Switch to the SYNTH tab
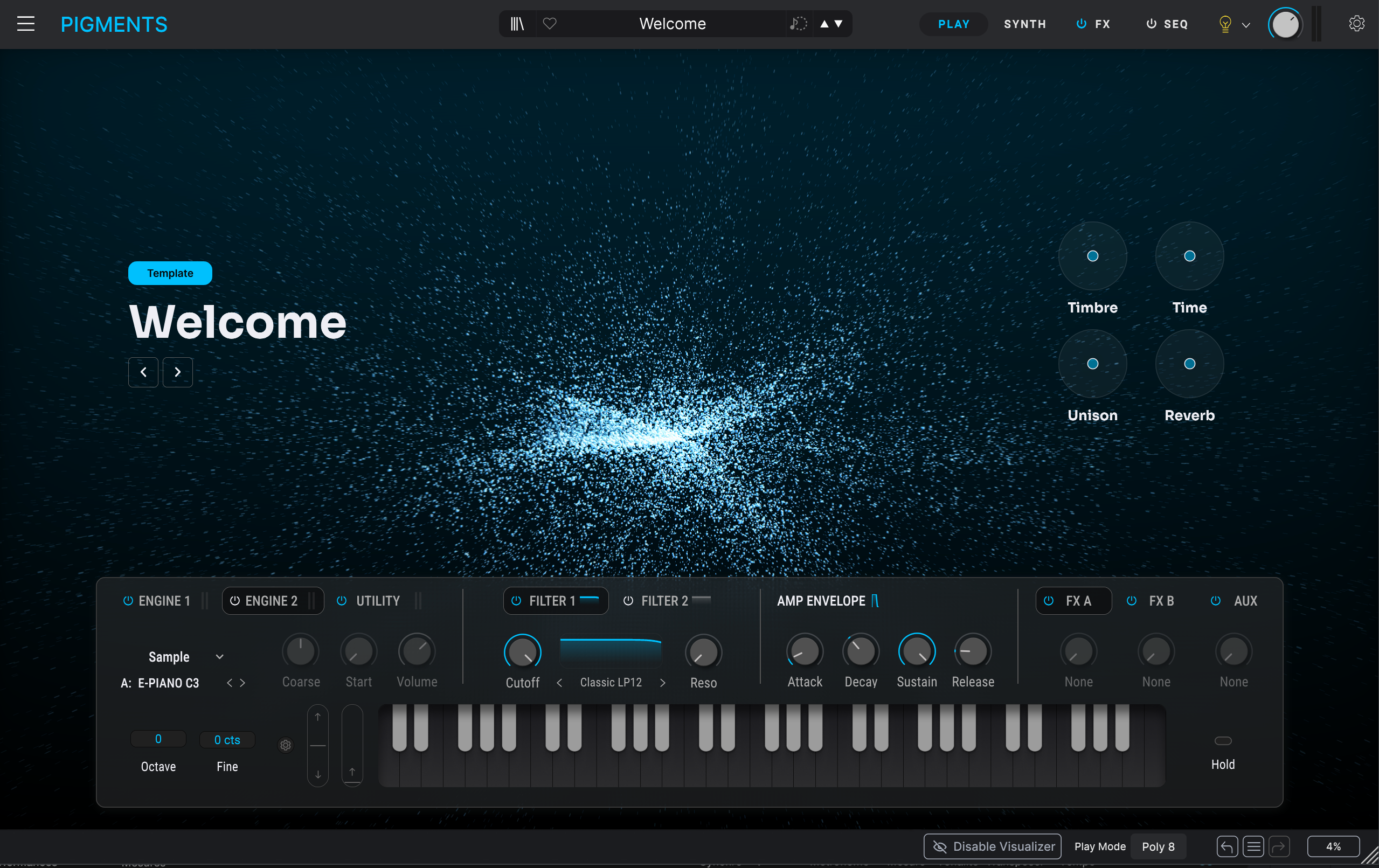Viewport: 1379px width, 868px height. pyautogui.click(x=1024, y=24)
